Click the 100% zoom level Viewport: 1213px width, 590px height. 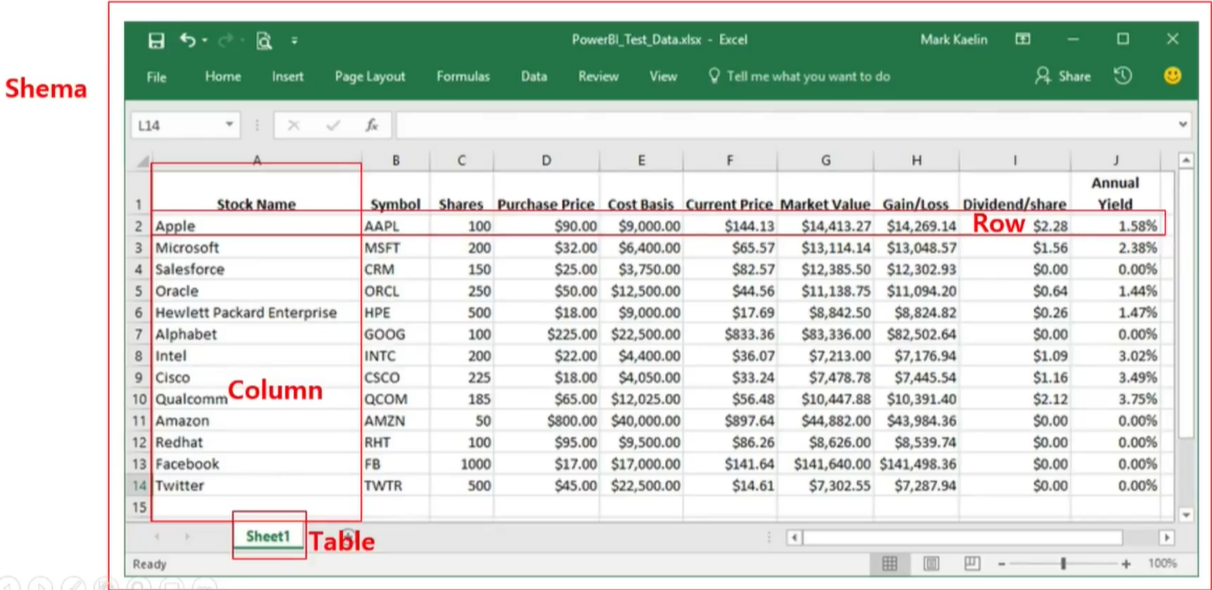(1163, 564)
